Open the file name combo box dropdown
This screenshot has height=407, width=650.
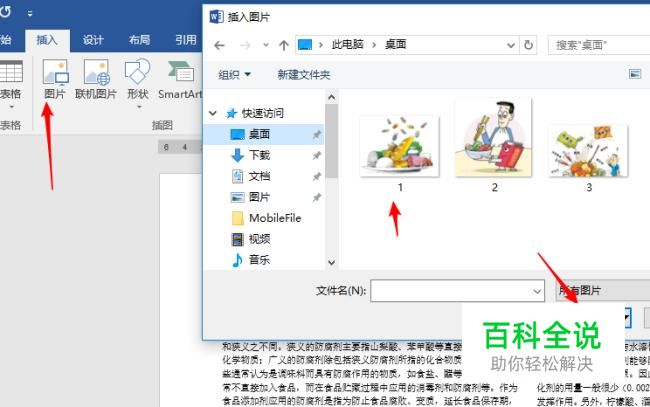tap(537, 291)
